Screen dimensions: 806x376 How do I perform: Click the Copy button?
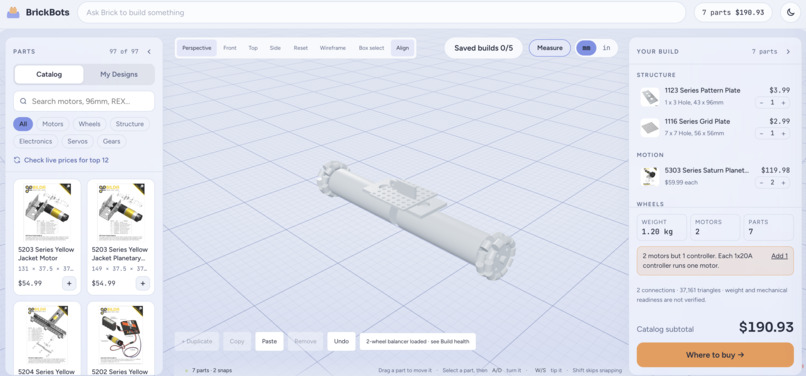[237, 341]
